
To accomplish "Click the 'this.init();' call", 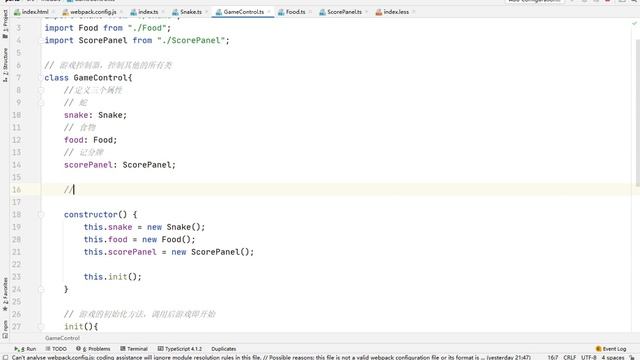I will click(x=113, y=277).
